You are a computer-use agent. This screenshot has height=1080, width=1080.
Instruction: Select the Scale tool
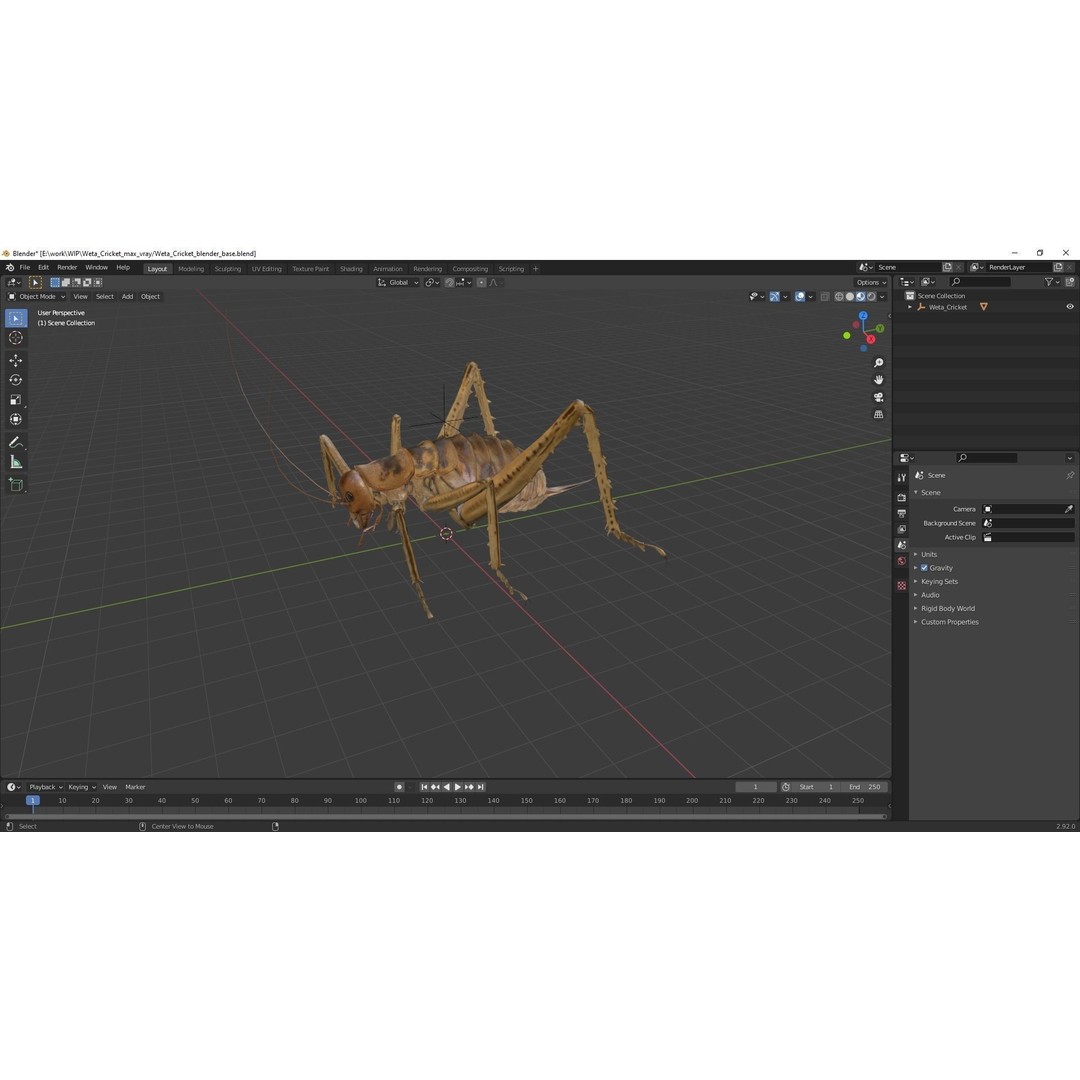[16, 399]
